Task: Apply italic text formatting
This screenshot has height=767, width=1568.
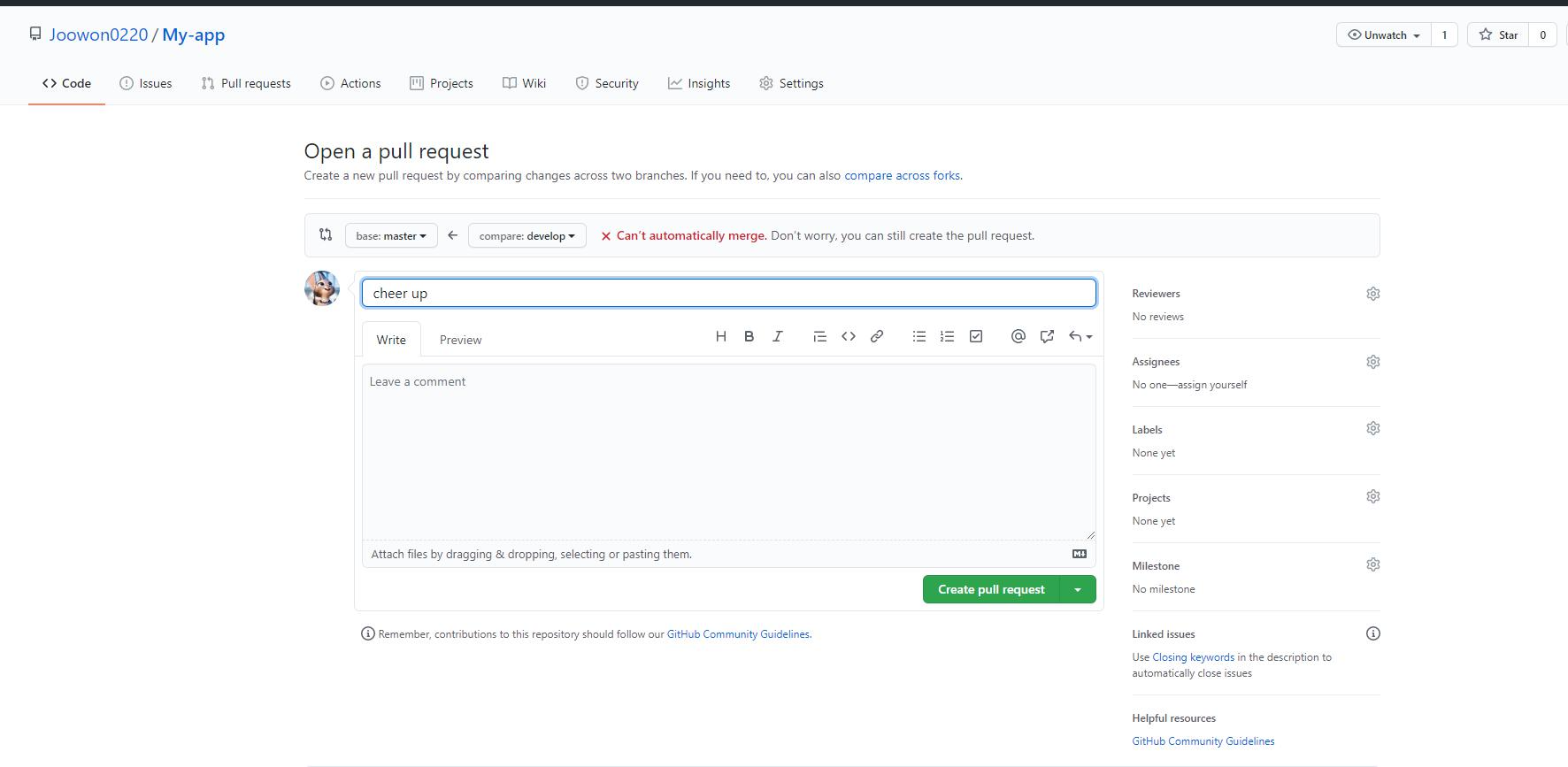Action: point(778,336)
